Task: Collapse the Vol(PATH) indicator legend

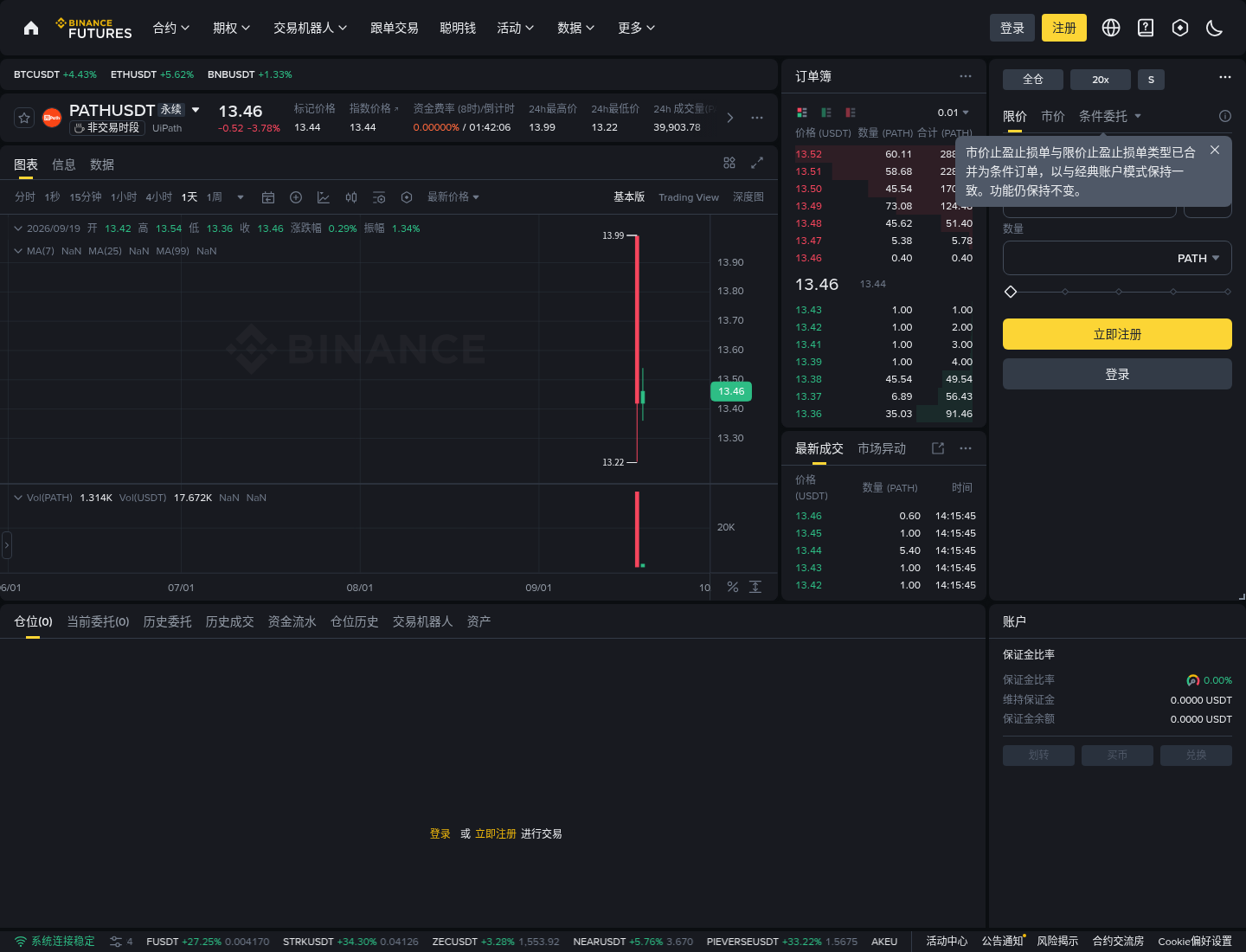Action: [18, 498]
